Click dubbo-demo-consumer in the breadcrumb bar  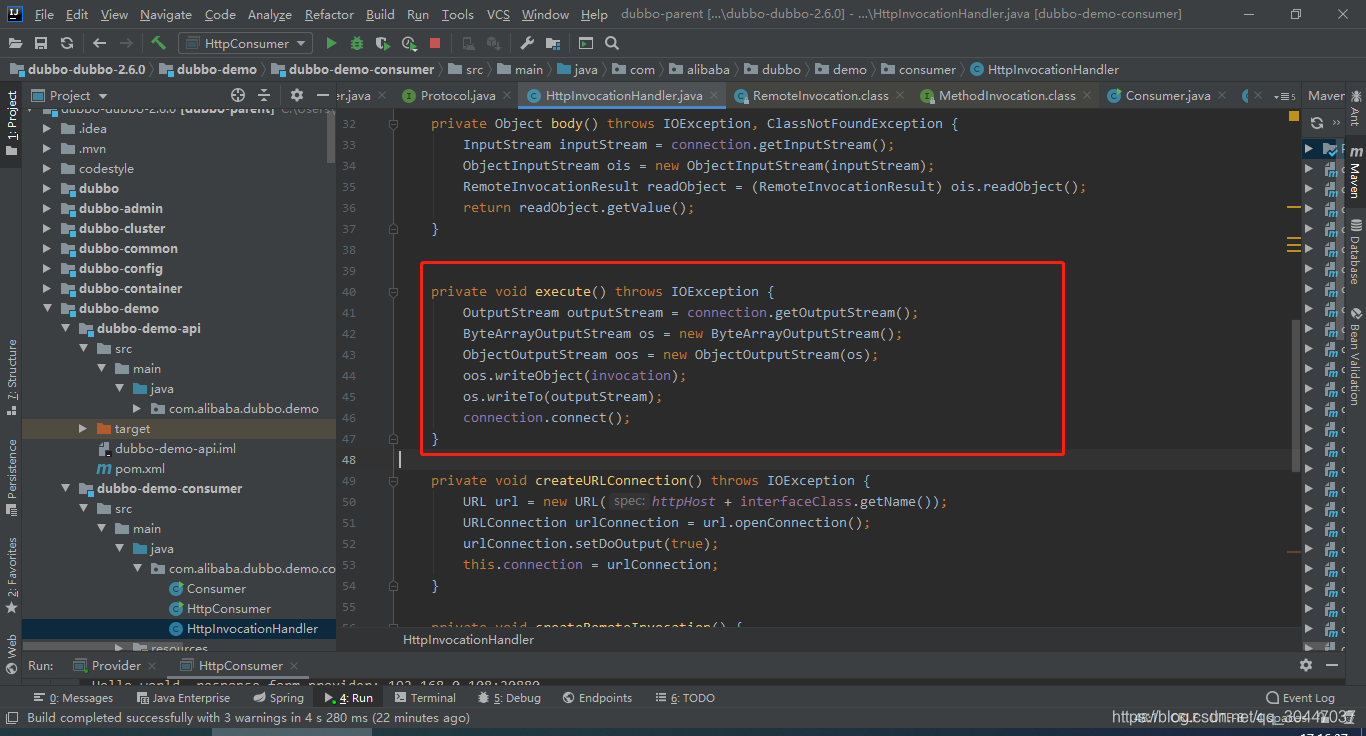coord(361,69)
